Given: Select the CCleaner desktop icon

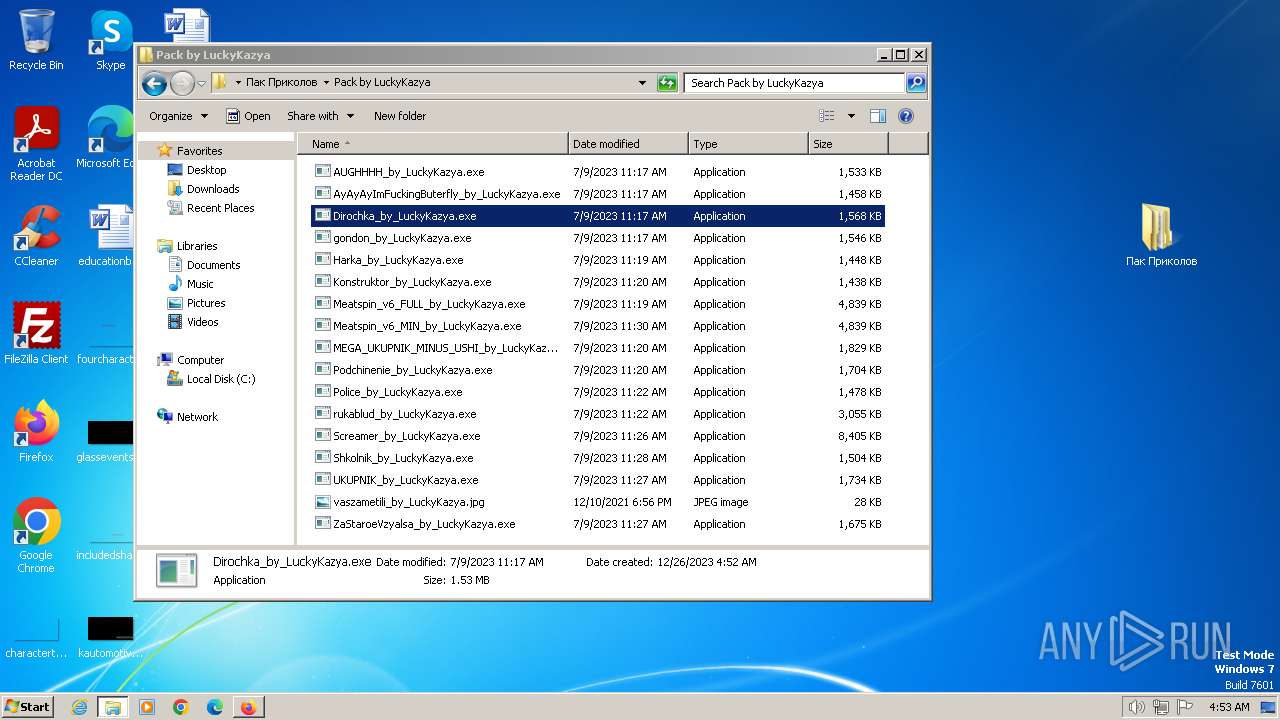Looking at the screenshot, I should pyautogui.click(x=36, y=236).
